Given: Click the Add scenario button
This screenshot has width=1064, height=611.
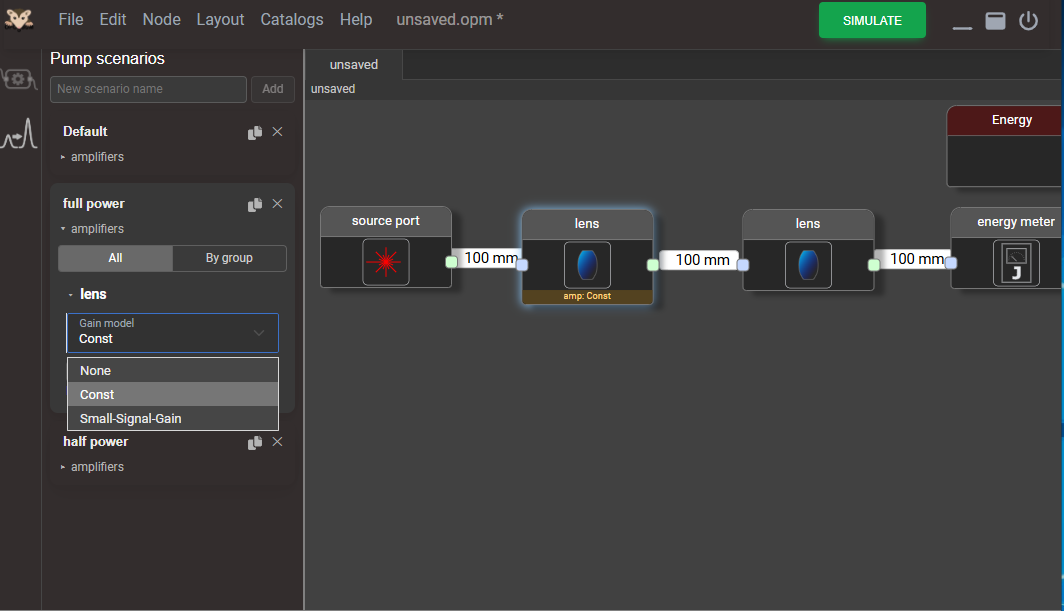Looking at the screenshot, I should (x=273, y=89).
